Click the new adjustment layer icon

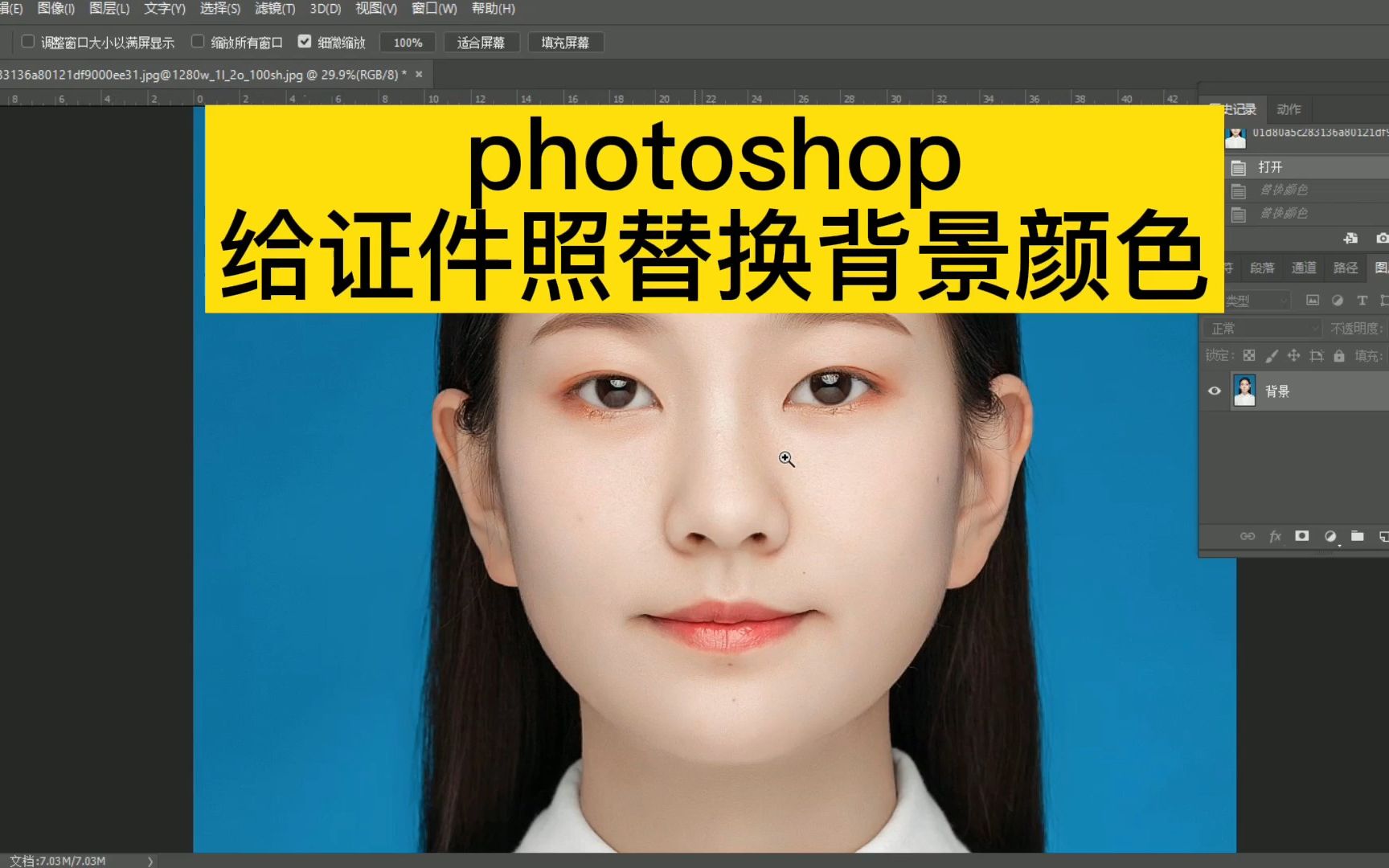[x=1332, y=536]
